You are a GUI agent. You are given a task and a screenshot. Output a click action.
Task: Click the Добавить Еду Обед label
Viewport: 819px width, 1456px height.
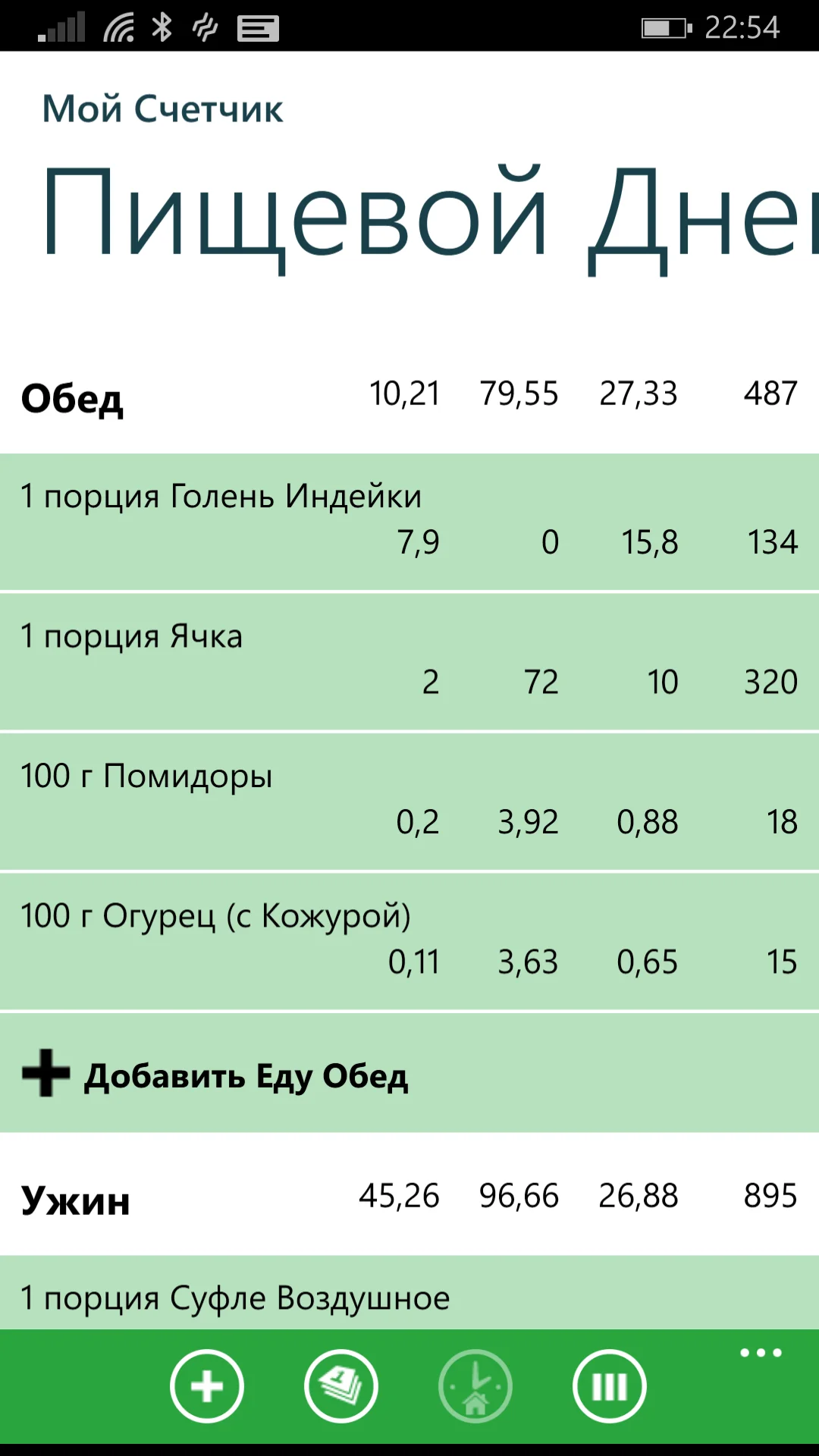[x=246, y=1076]
